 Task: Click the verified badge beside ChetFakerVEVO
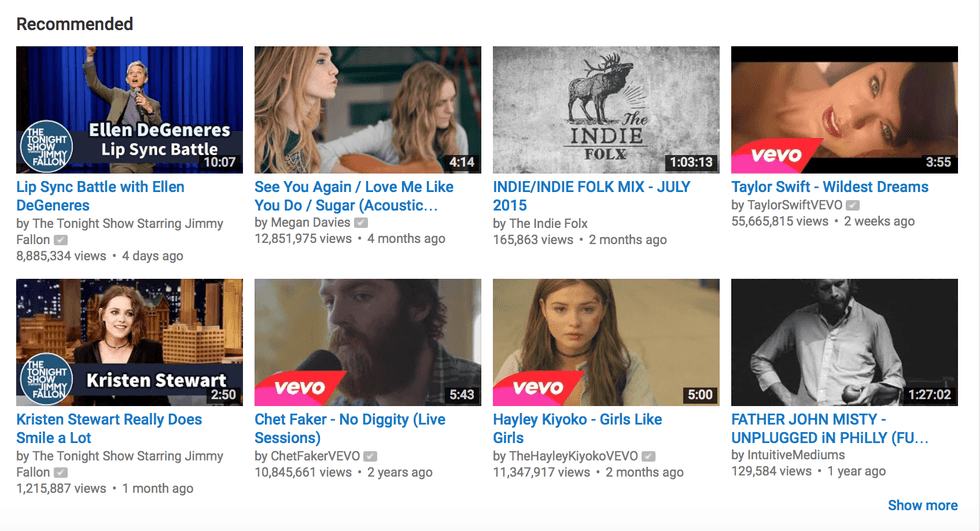(x=370, y=456)
